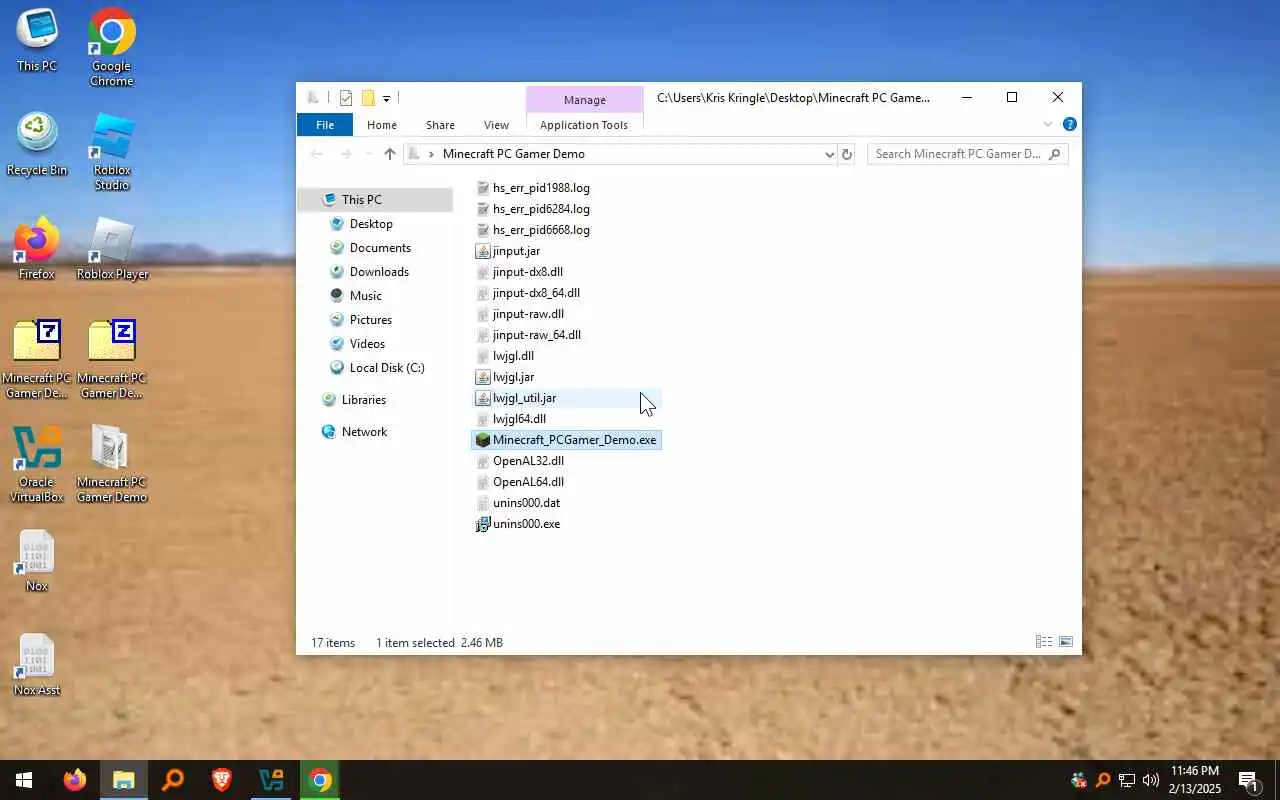Click New Folder quick access icon
1280x800 pixels.
click(368, 98)
